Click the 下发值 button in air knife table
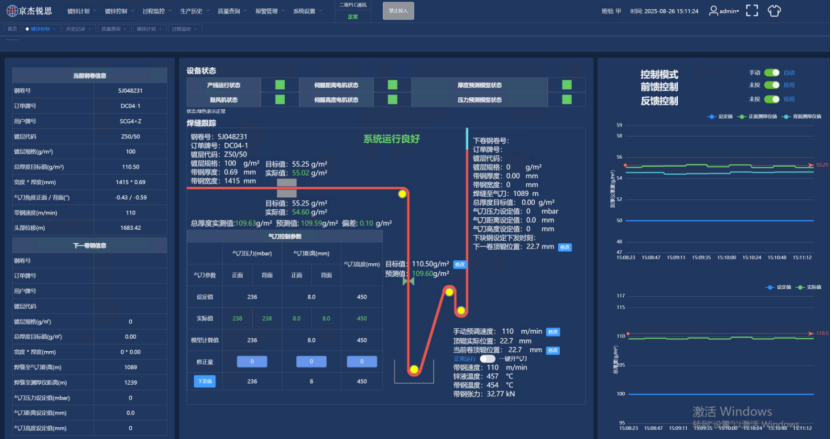This screenshot has height=439, width=831. [x=203, y=381]
